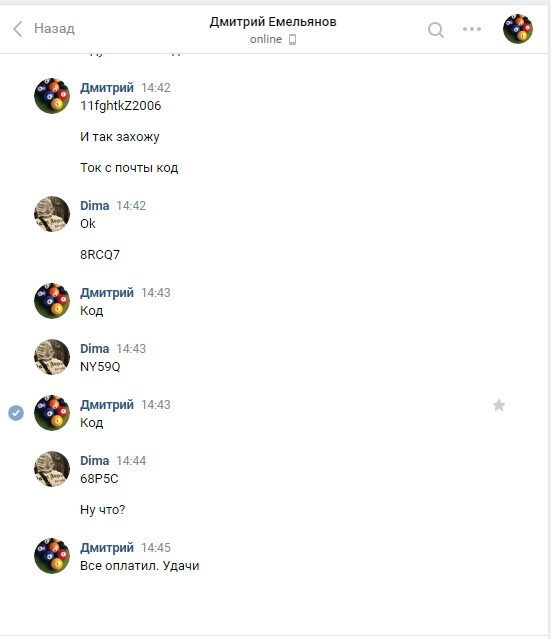
Task: Select the message 68P5C
Action: [x=99, y=478]
